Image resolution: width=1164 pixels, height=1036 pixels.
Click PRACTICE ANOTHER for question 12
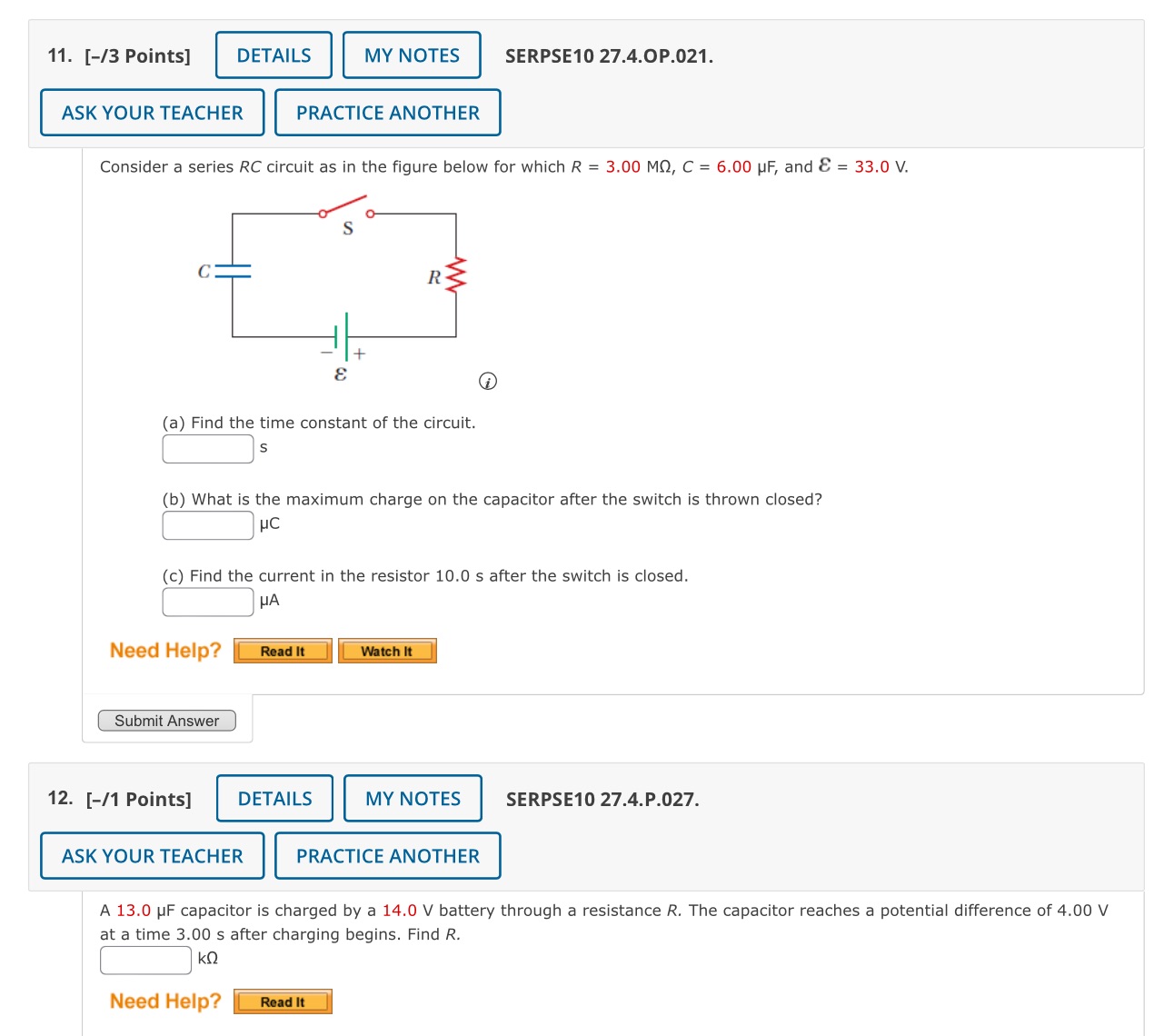point(387,855)
